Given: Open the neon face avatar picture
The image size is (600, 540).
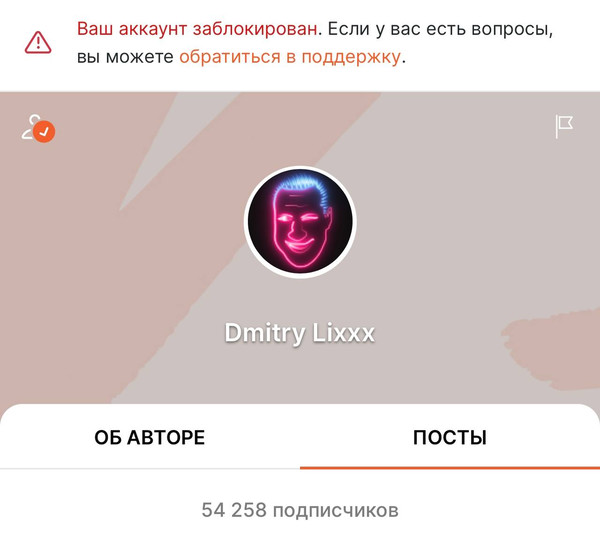Looking at the screenshot, I should click(300, 222).
